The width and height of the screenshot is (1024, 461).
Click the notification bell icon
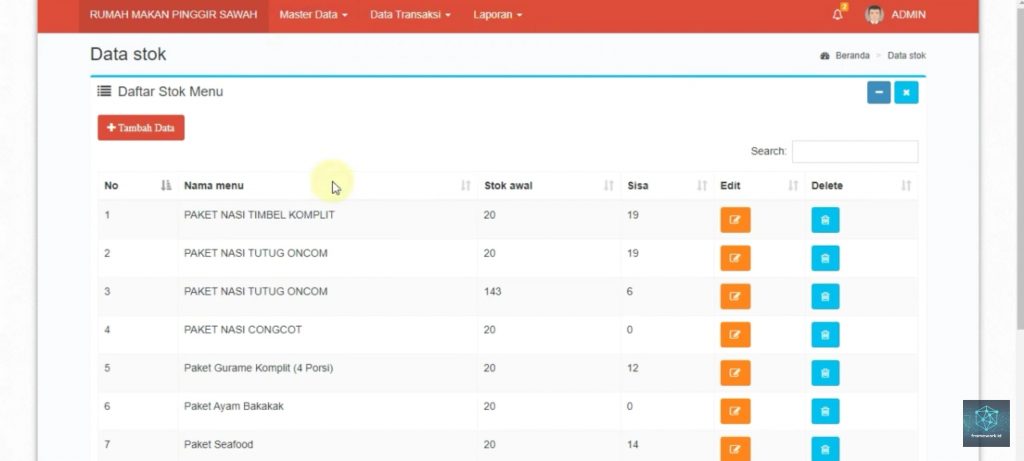pos(838,15)
